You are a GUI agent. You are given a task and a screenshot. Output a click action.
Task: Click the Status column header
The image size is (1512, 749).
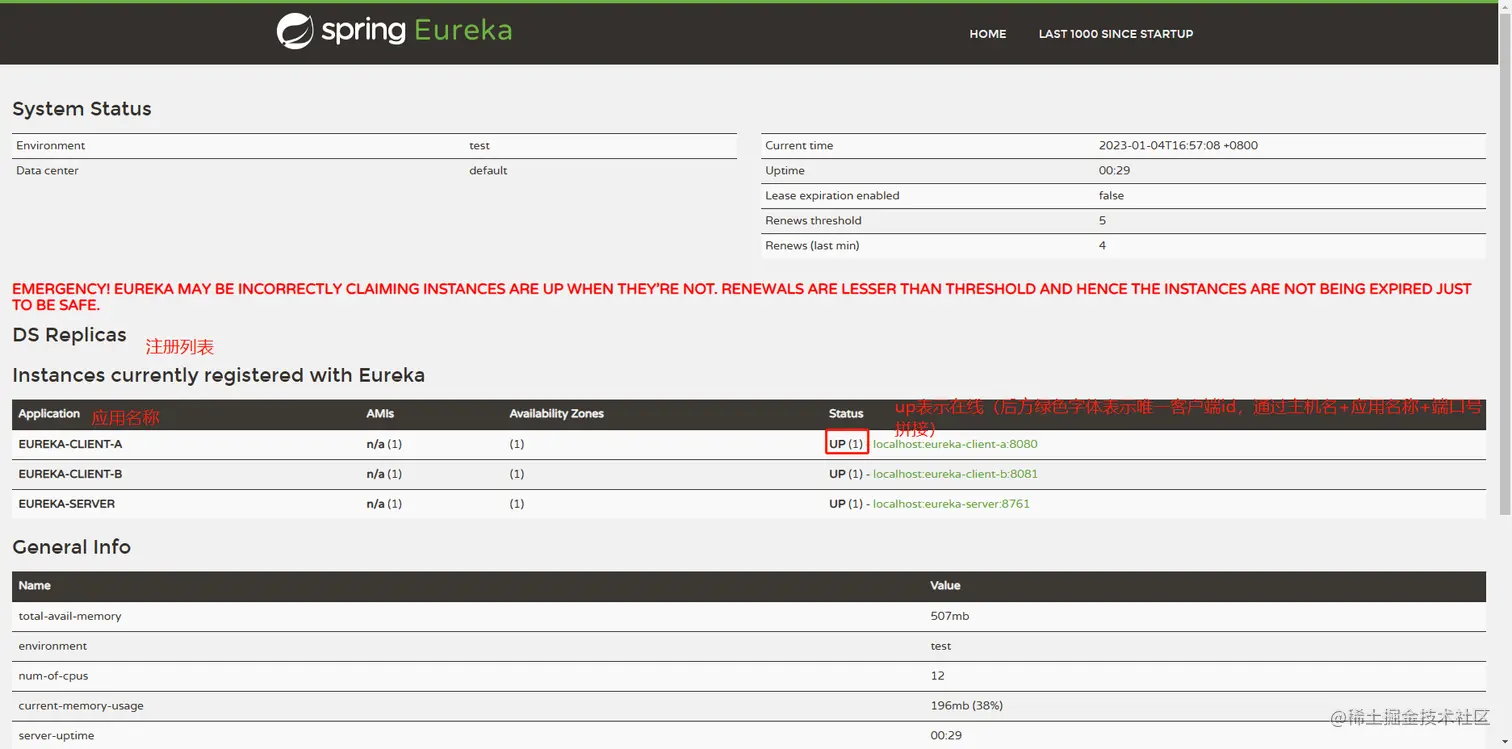click(x=846, y=414)
